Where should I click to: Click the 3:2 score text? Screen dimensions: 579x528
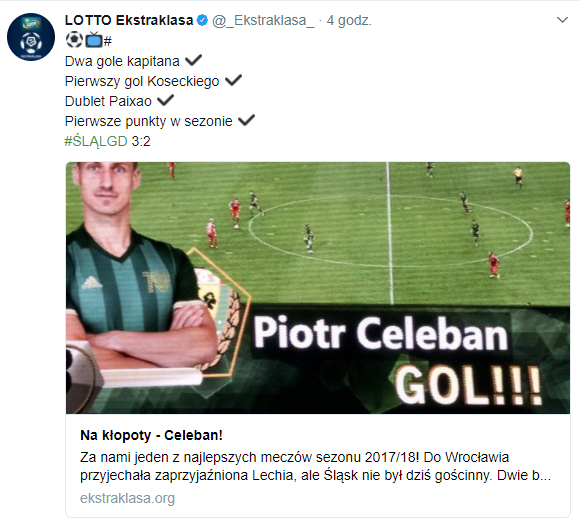click(141, 141)
